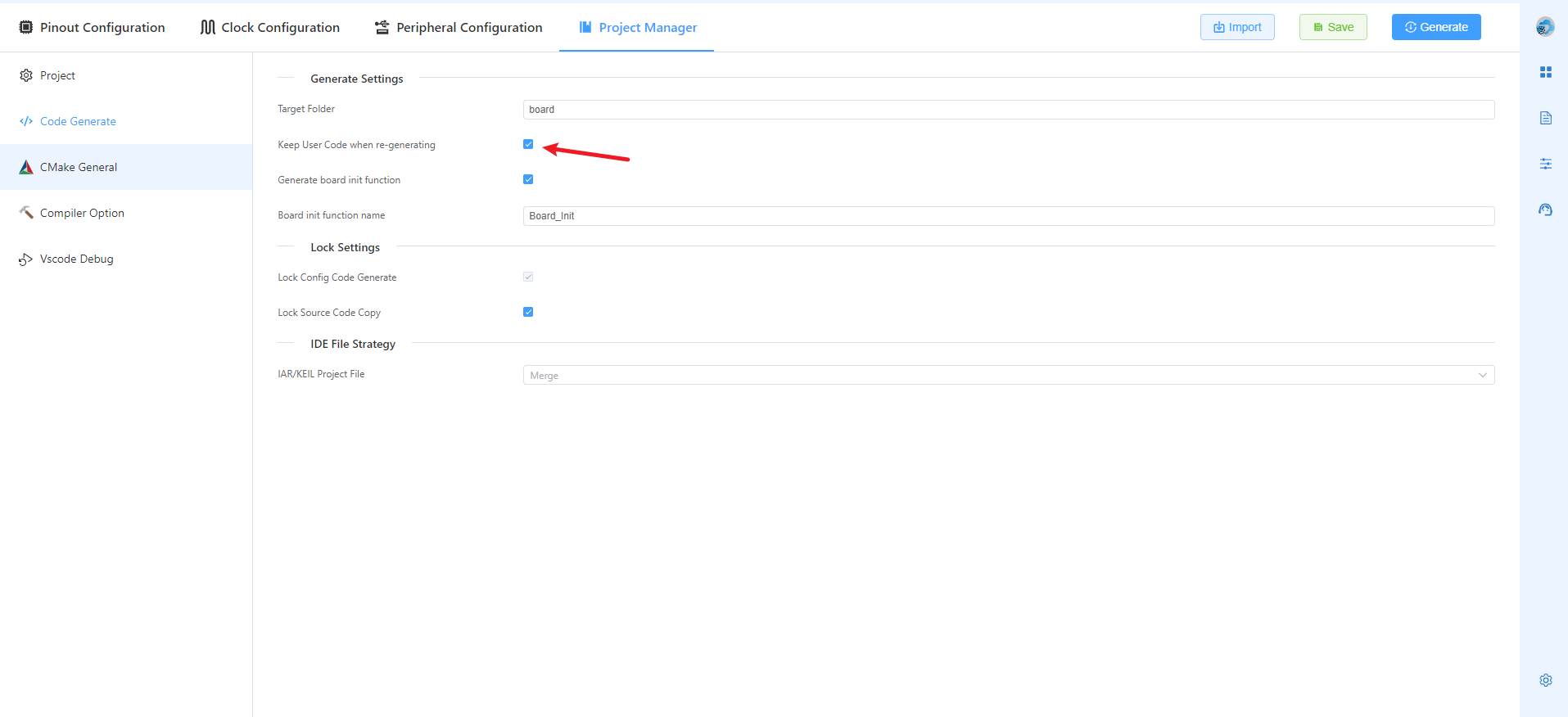Toggle Generate board init function checkbox
The height and width of the screenshot is (717, 1568).
(x=528, y=179)
